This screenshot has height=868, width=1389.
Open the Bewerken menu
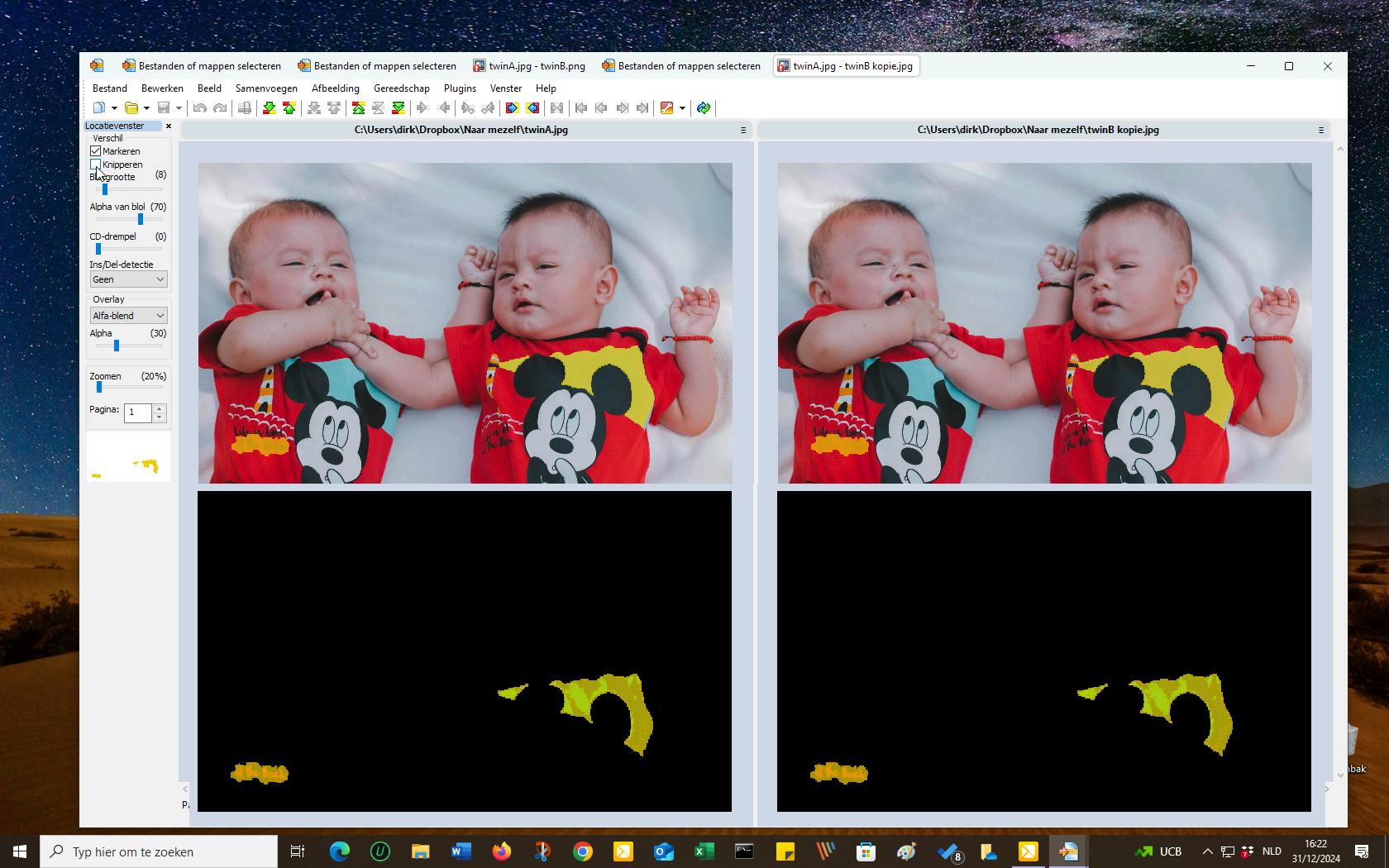click(162, 88)
